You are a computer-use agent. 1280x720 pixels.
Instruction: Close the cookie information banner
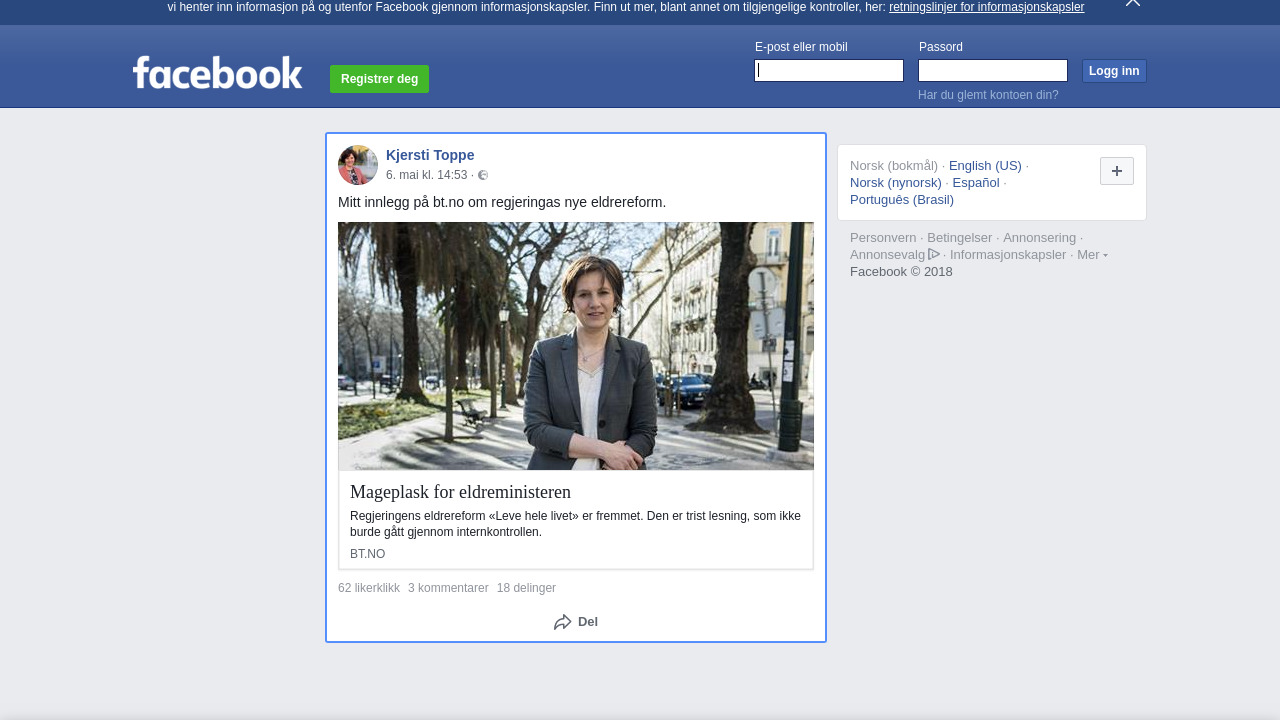[x=1133, y=3]
